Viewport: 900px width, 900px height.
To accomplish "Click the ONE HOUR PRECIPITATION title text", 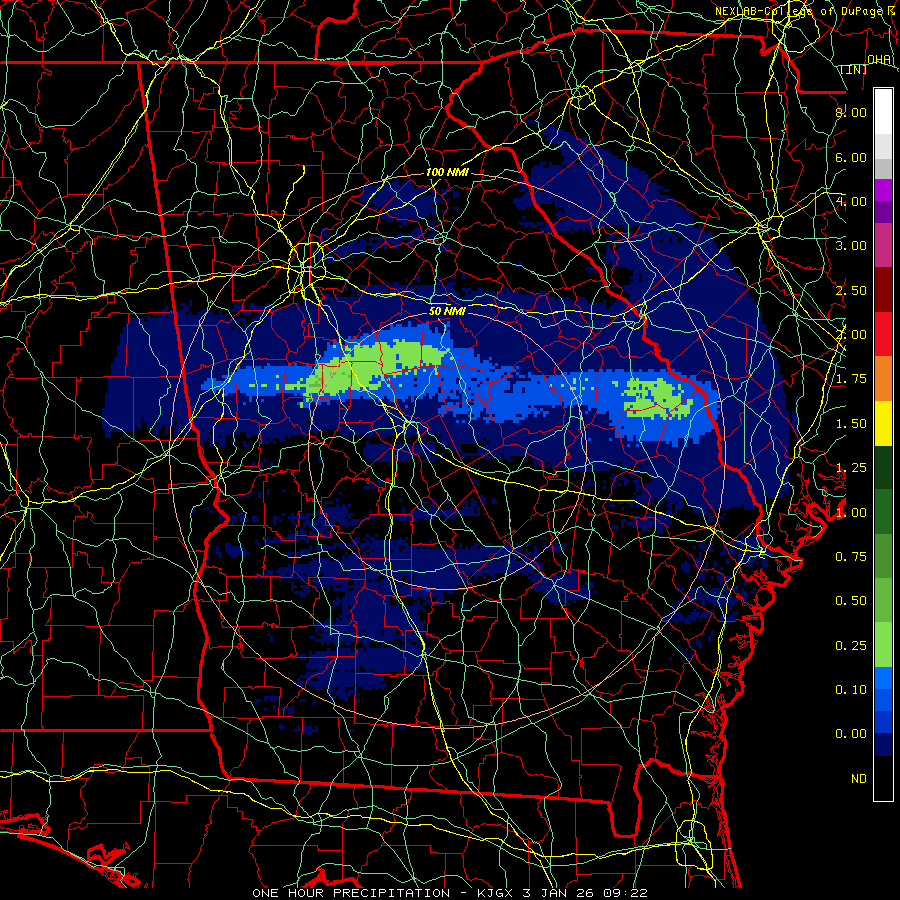I will click(351, 893).
